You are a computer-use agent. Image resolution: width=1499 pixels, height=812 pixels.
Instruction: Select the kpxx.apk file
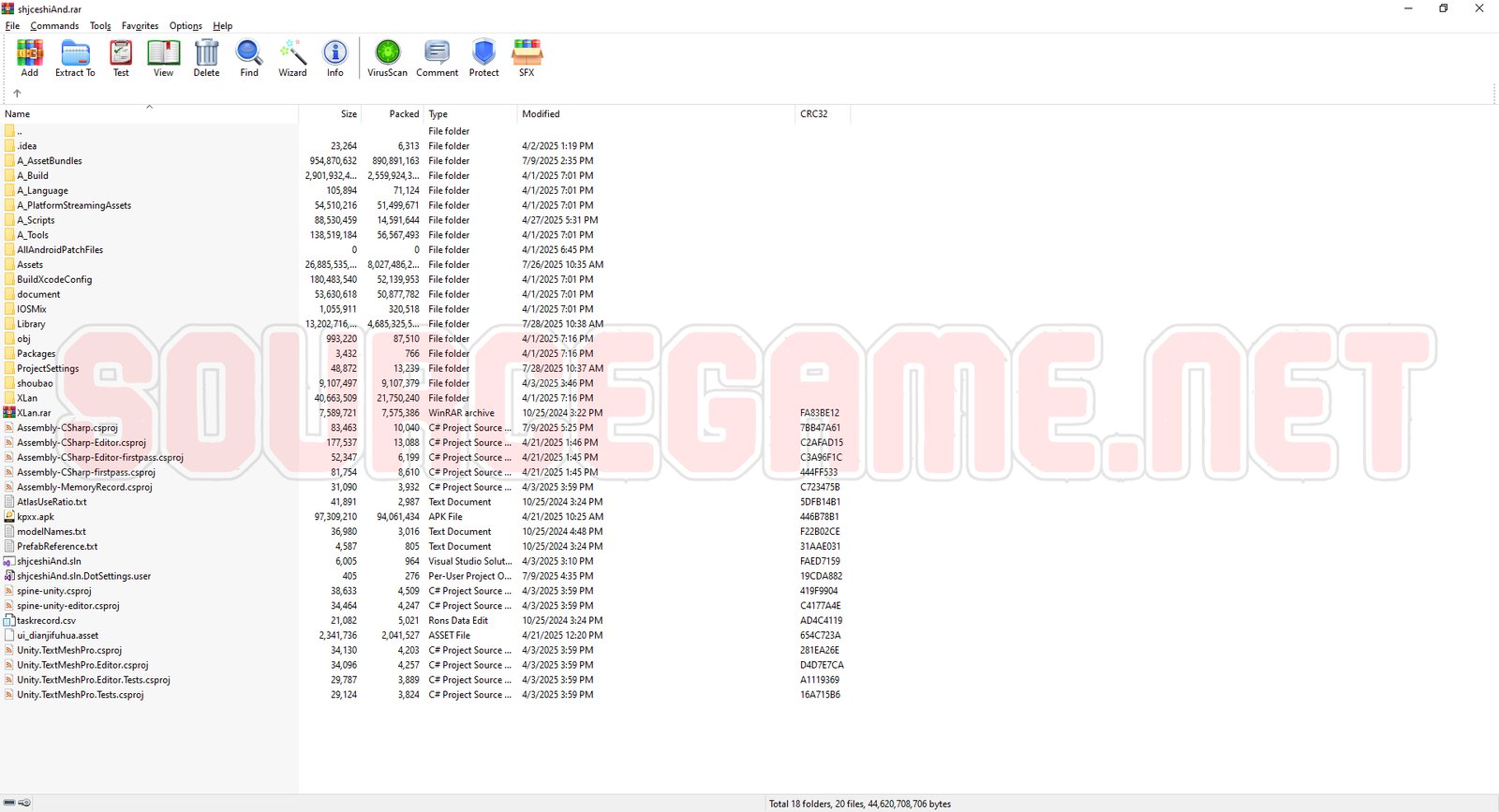tap(36, 517)
